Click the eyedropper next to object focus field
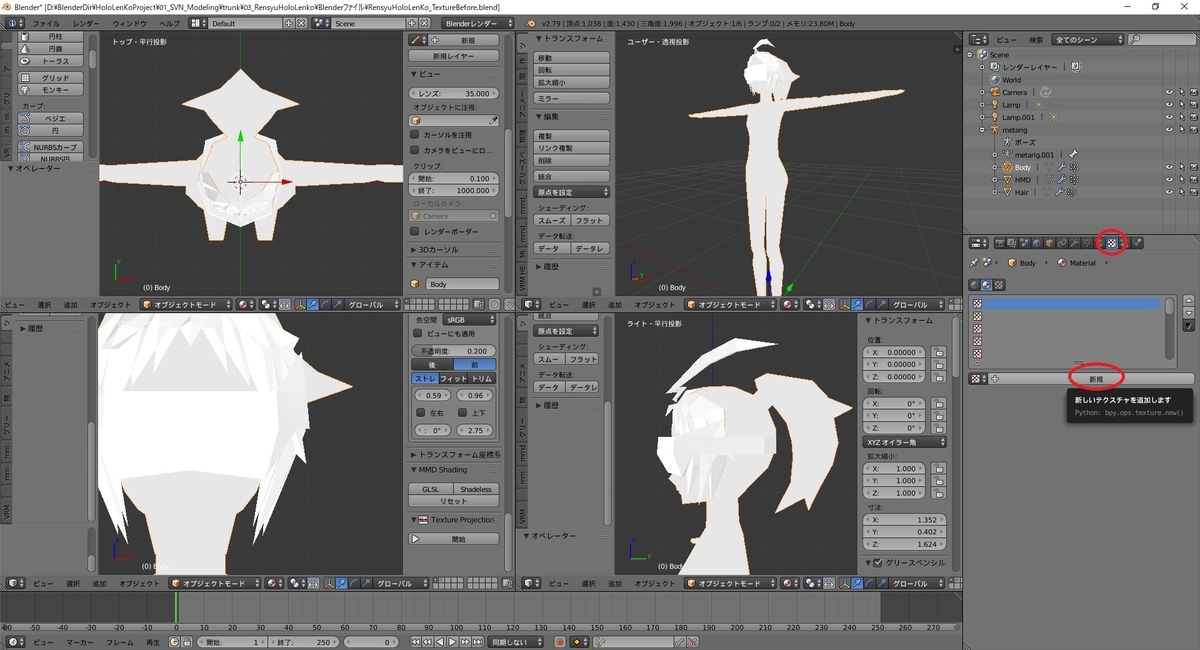Viewport: 1200px width, 650px height. click(493, 120)
